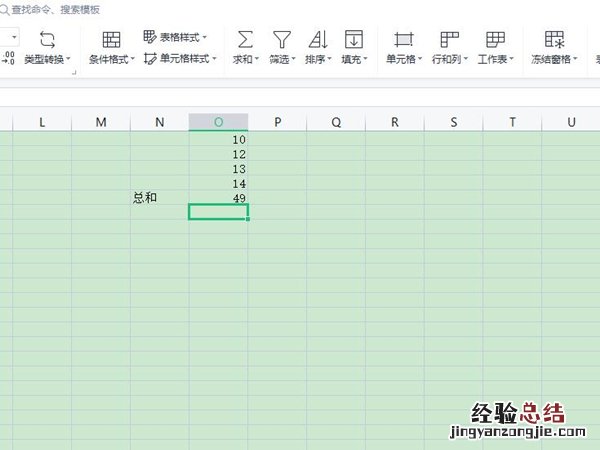600x450 pixels.
Task: Expand the 求和 dropdown arrow
Action: [x=257, y=59]
